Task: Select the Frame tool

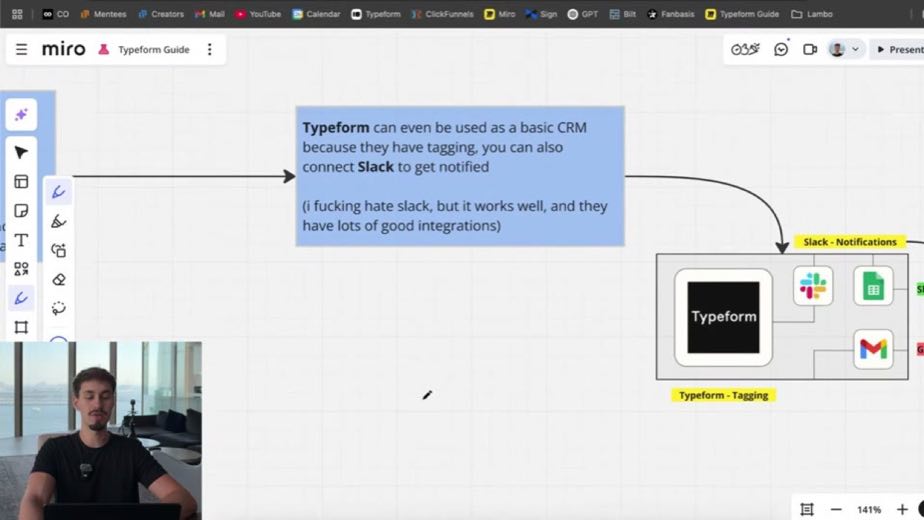Action: (21, 327)
